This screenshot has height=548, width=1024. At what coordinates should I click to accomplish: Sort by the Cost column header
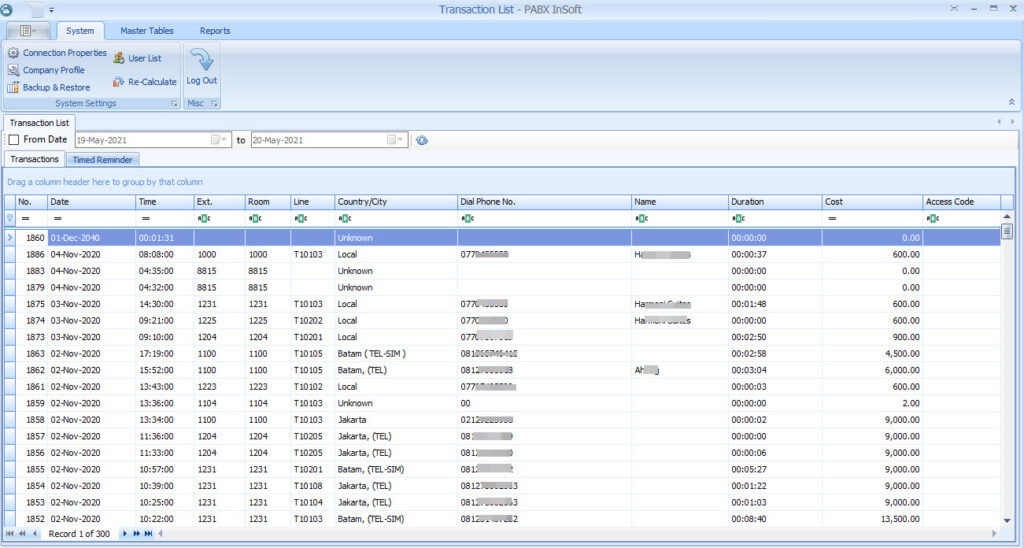(871, 202)
